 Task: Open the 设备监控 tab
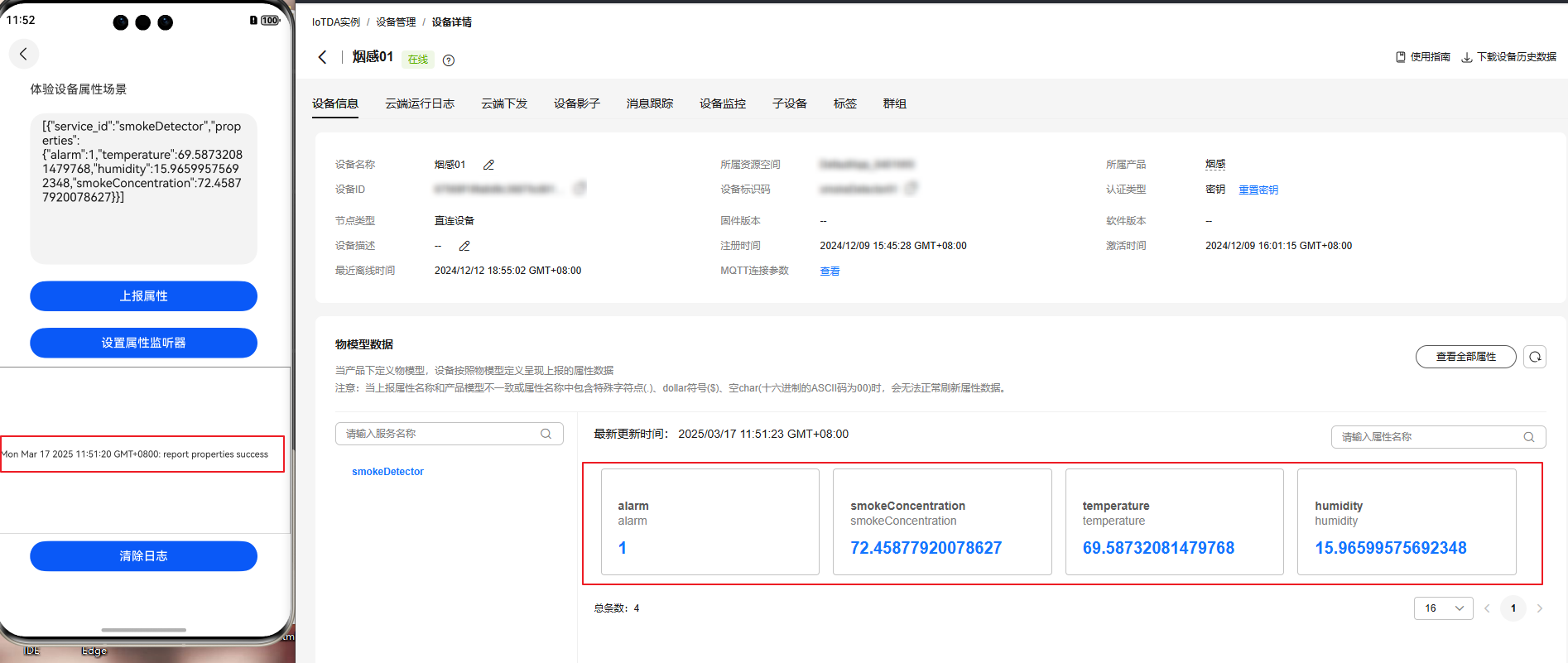pos(723,103)
